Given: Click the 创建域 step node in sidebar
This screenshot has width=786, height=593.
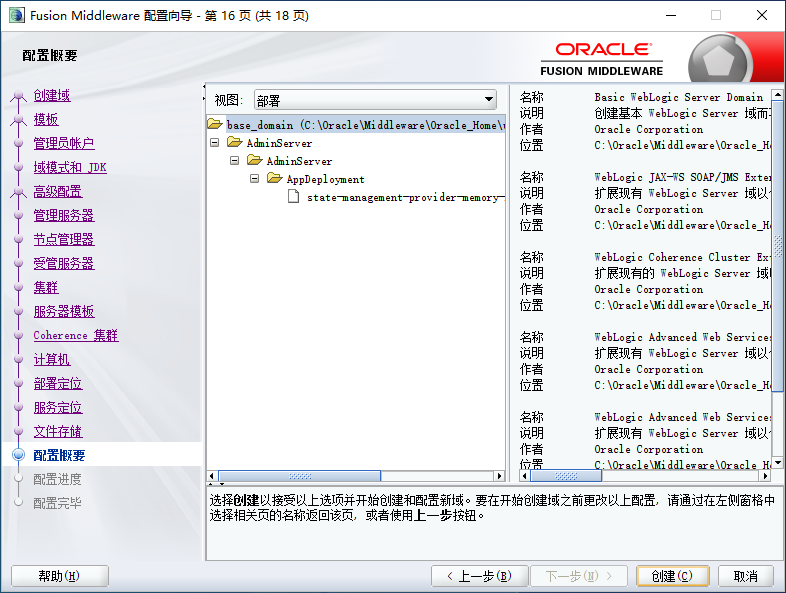Looking at the screenshot, I should click(19, 95).
